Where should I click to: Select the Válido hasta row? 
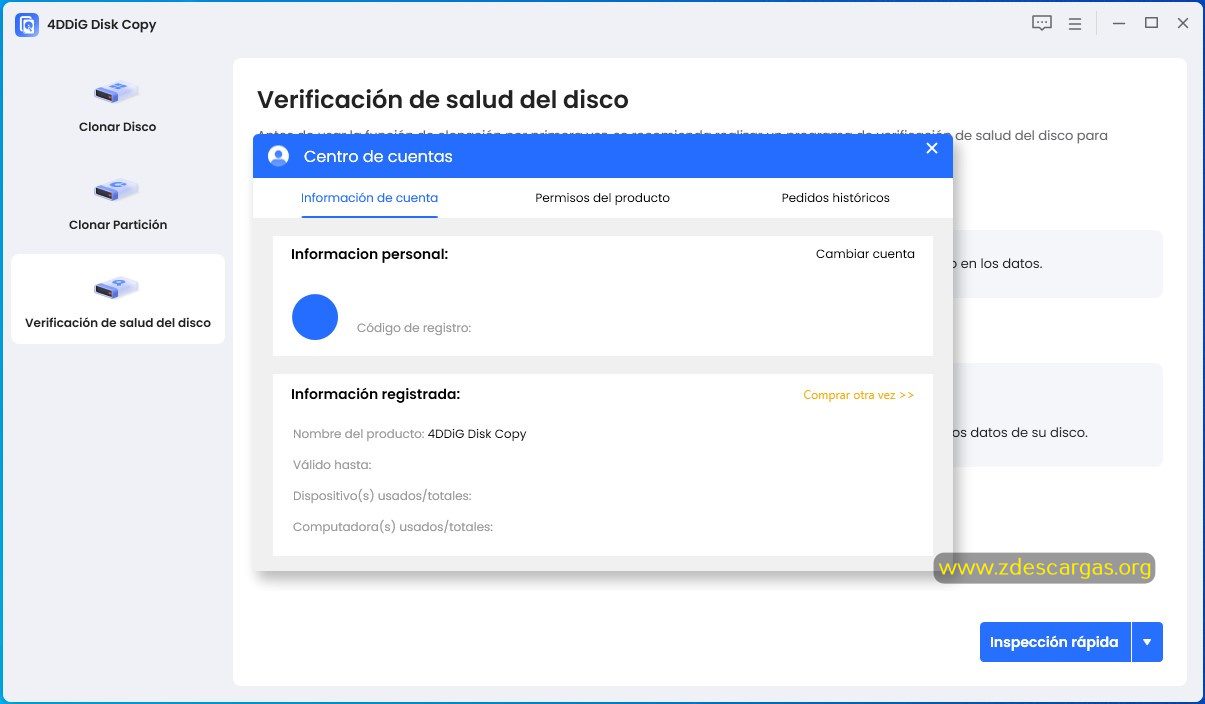[332, 465]
